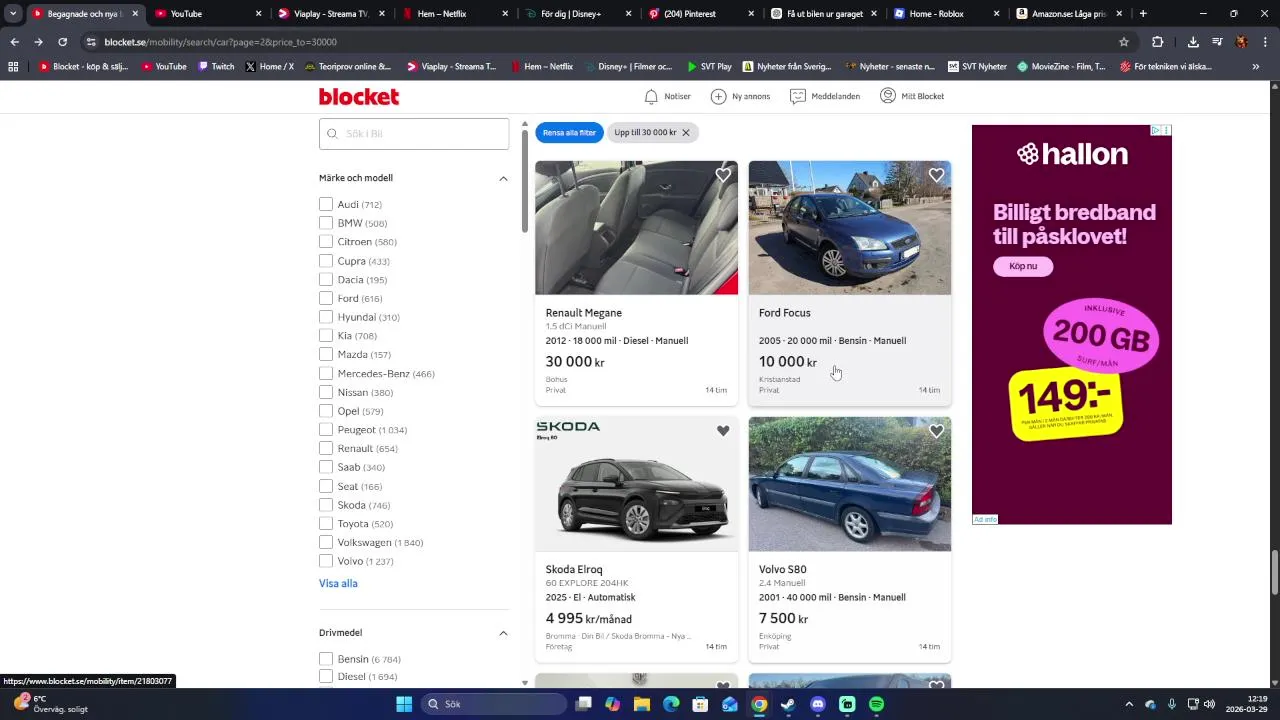This screenshot has height=720, width=1280.
Task: Check the Volkswagen brand filter
Action: [x=326, y=542]
